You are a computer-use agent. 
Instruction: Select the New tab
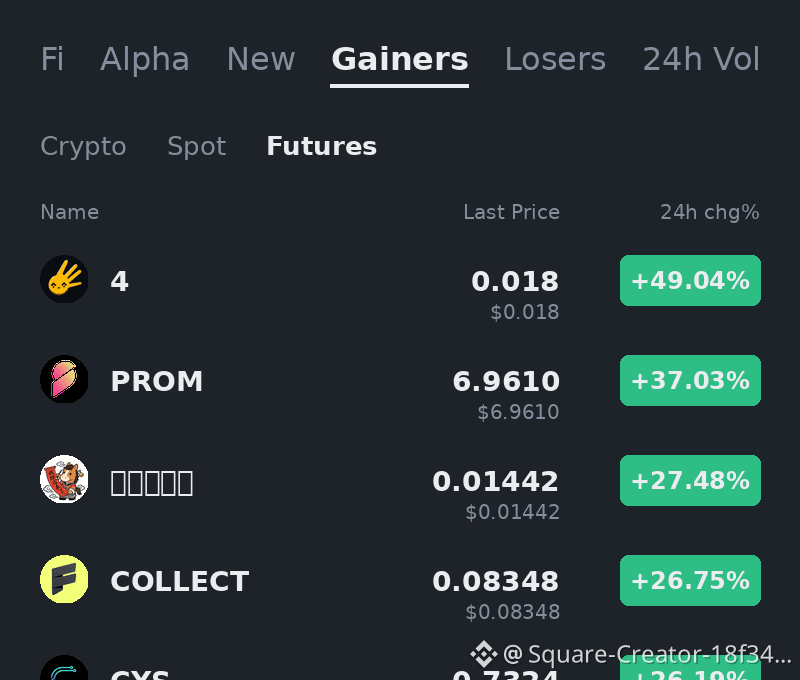[x=261, y=59]
